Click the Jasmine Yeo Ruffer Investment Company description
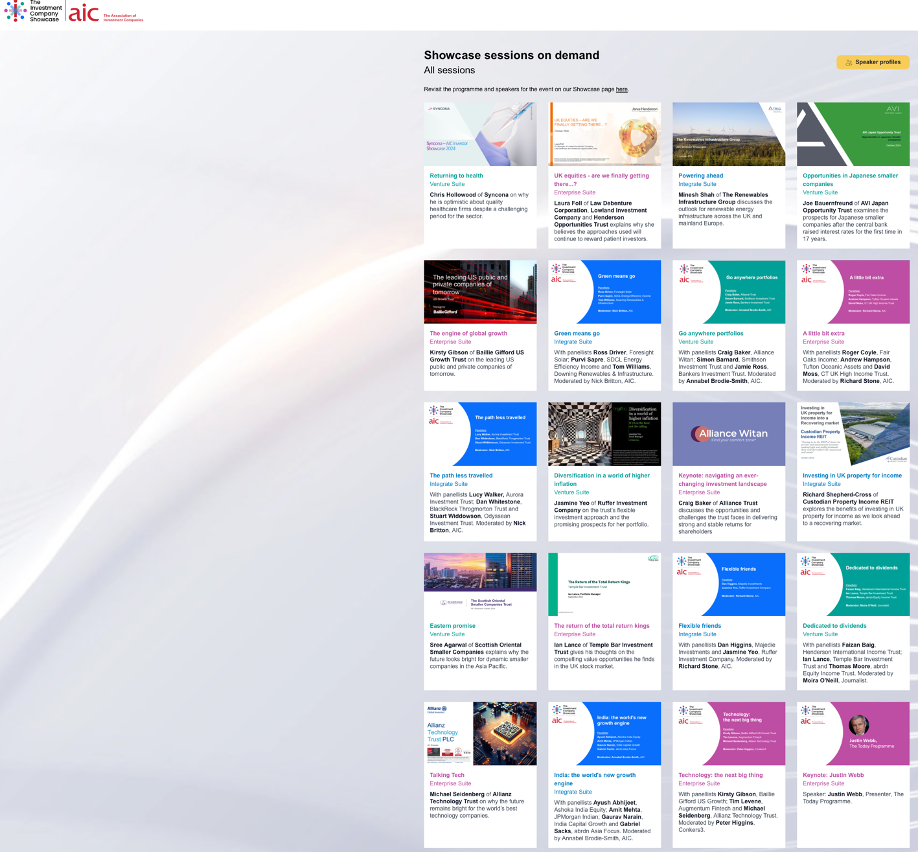Viewport: 918px width, 852px height. [x=601, y=514]
